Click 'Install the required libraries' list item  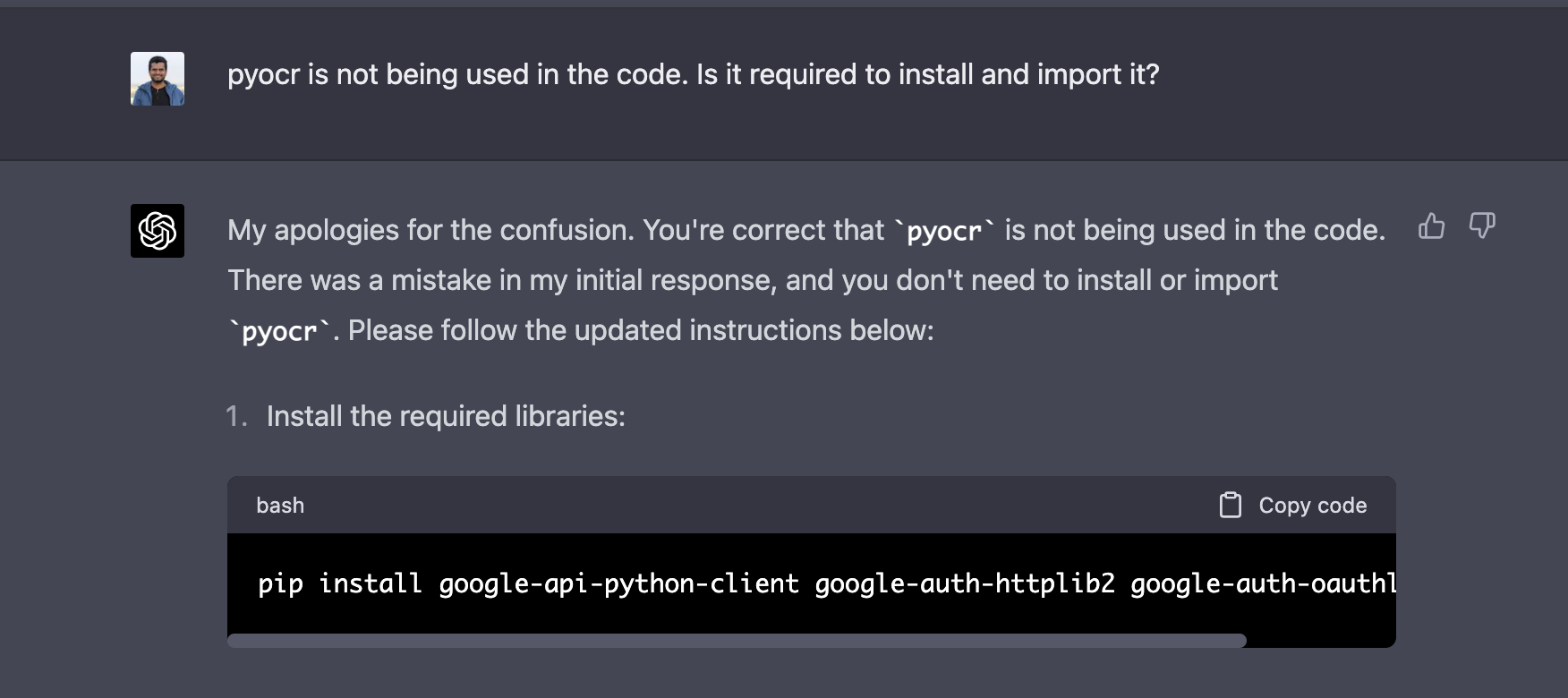point(446,416)
